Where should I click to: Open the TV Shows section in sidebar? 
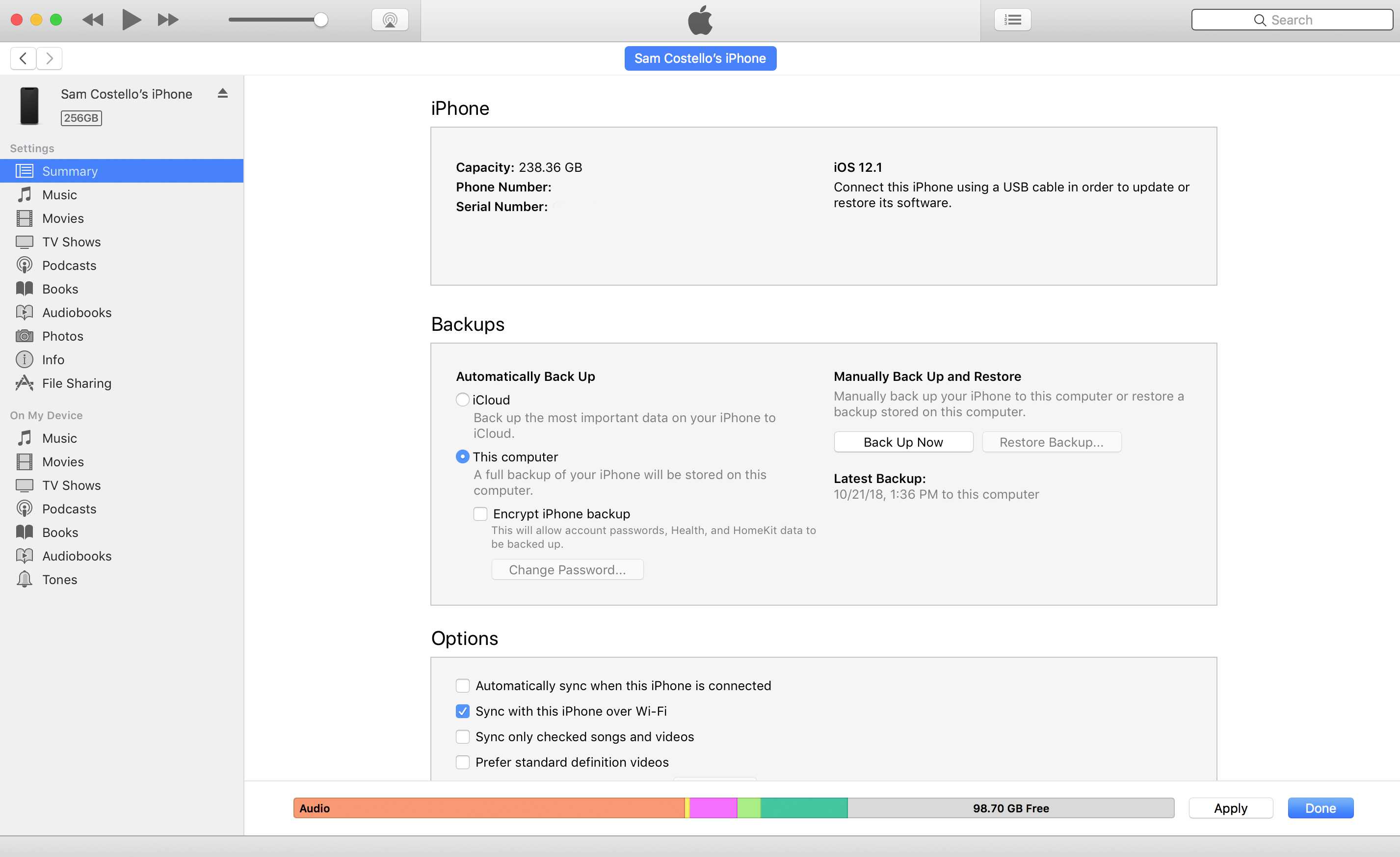tap(71, 241)
